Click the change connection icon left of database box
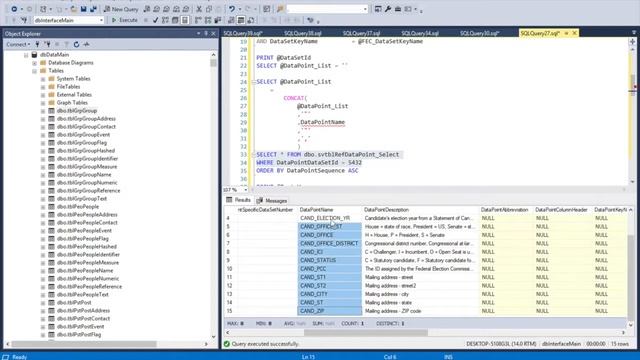640x360 pixels. [24, 20]
